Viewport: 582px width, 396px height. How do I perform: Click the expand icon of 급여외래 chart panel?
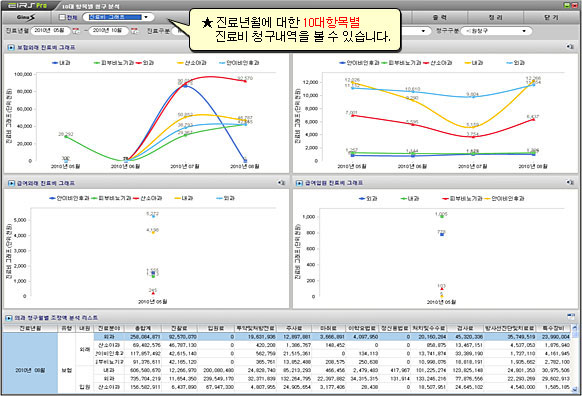coord(282,183)
